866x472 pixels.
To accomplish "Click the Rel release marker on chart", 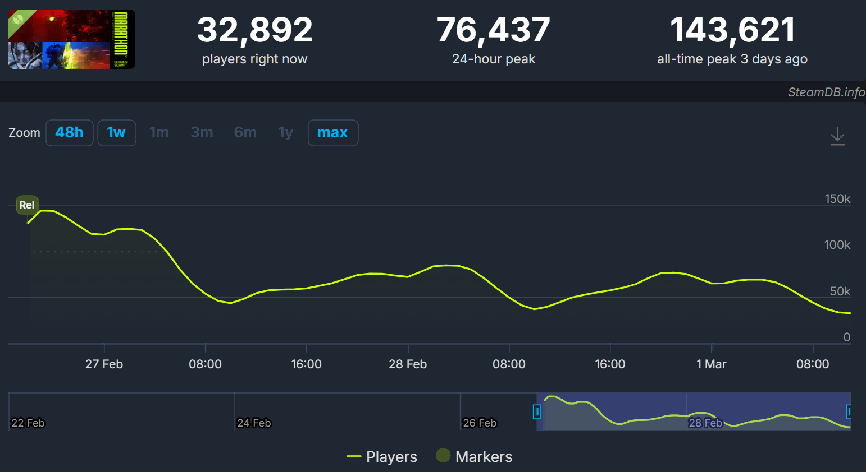I will tap(27, 206).
